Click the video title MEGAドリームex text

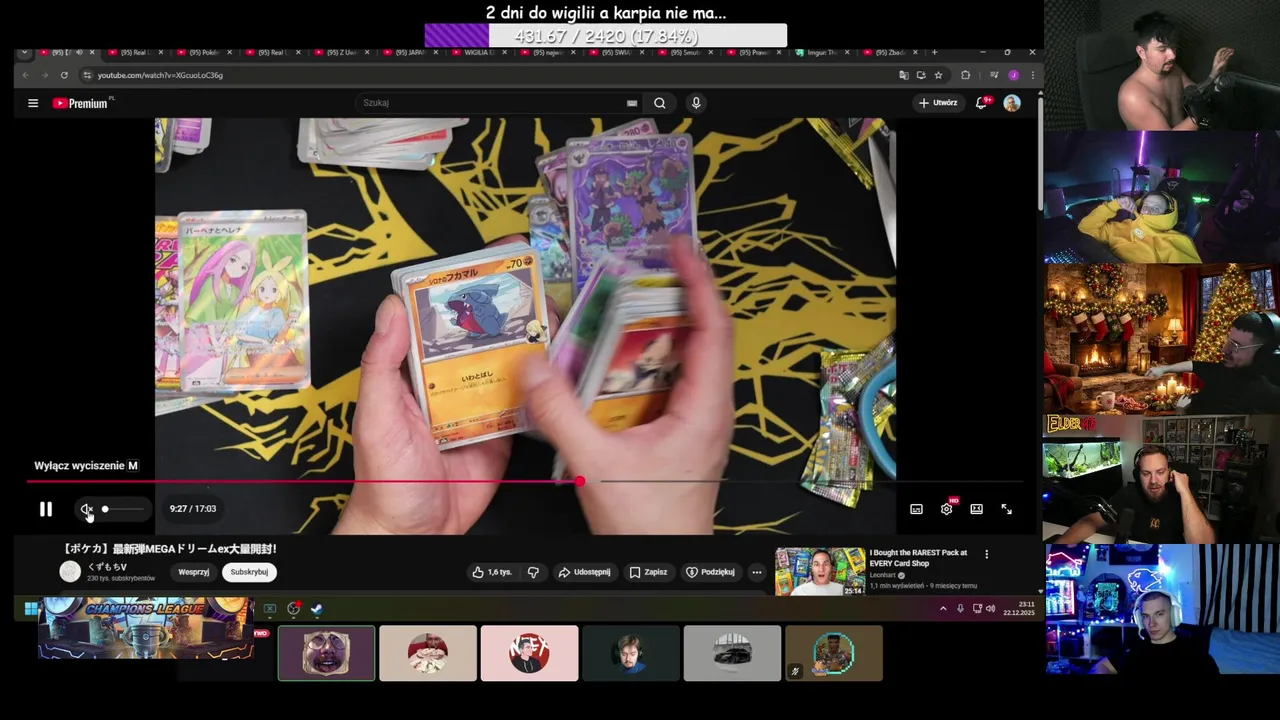click(x=169, y=549)
